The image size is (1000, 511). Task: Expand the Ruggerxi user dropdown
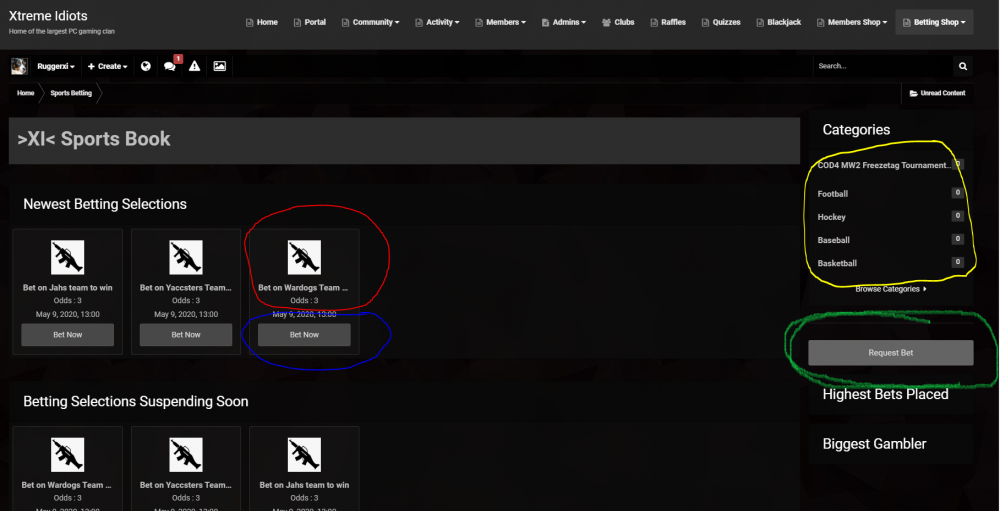pyautogui.click(x=57, y=66)
